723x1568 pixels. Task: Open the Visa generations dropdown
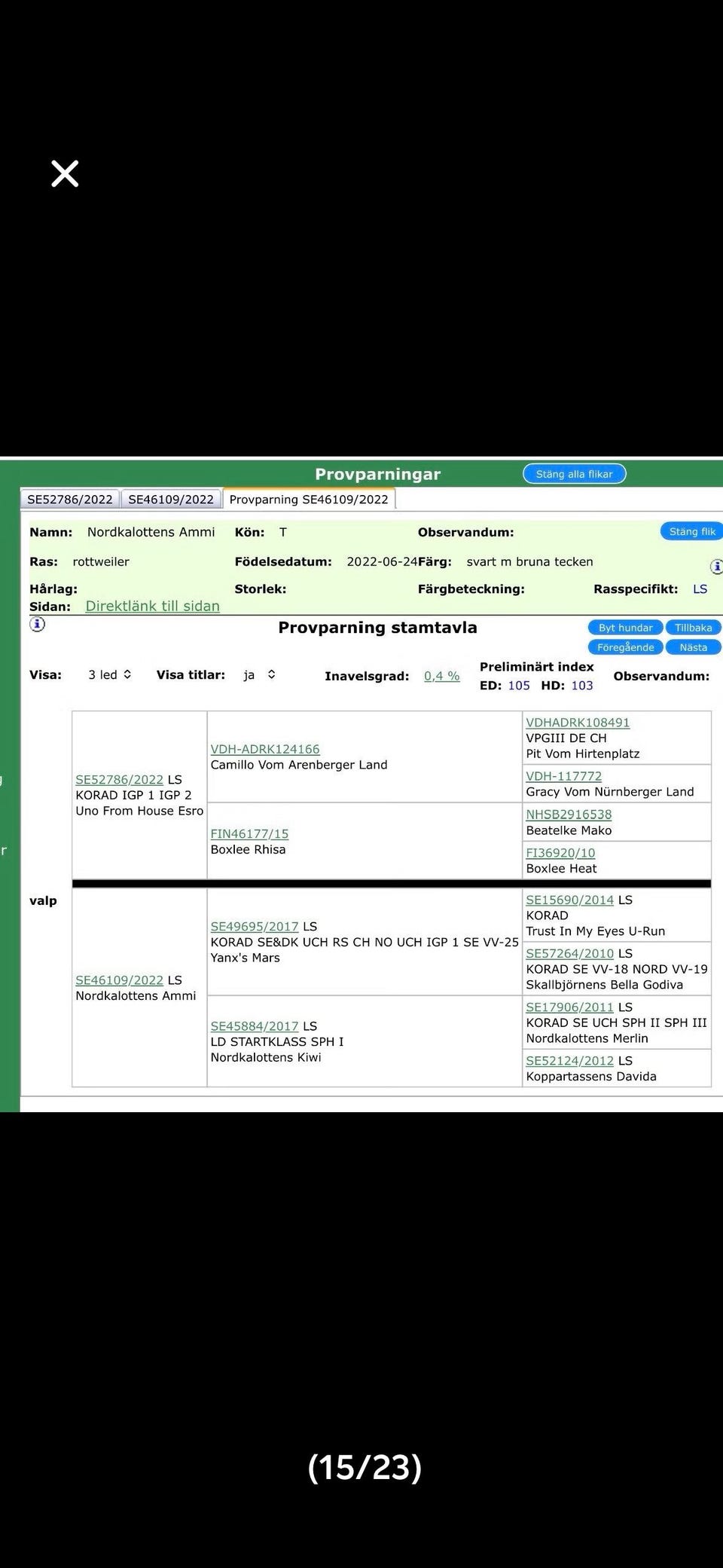tap(110, 674)
